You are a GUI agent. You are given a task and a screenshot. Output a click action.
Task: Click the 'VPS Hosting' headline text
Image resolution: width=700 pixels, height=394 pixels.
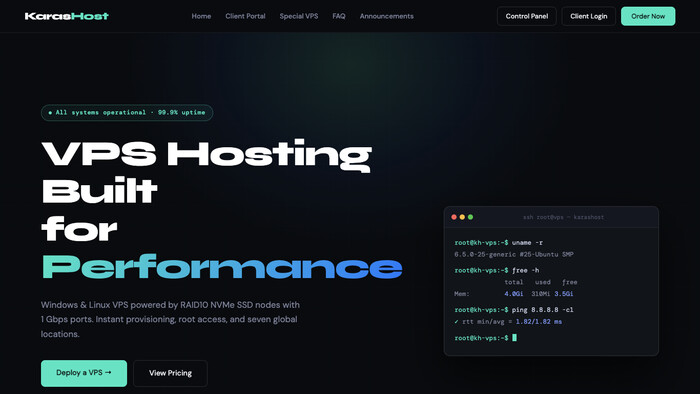point(206,154)
